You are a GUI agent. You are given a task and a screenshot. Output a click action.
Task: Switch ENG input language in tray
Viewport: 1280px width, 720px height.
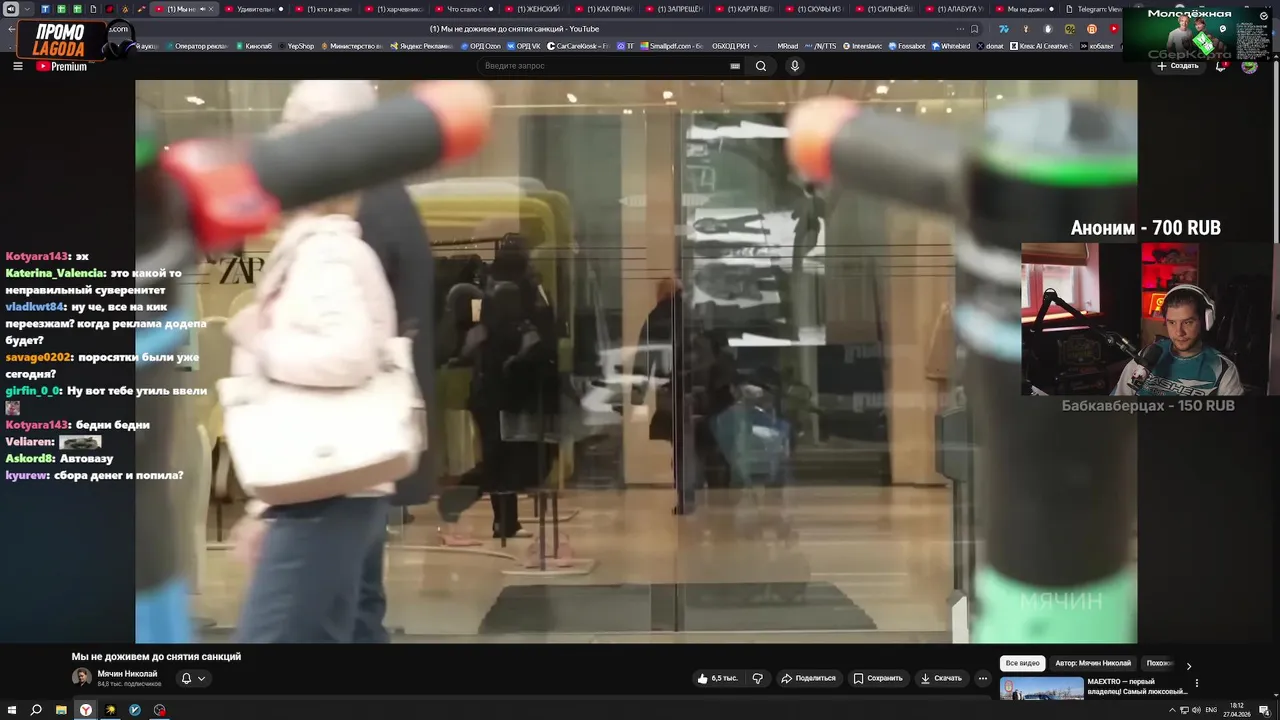pos(1211,710)
